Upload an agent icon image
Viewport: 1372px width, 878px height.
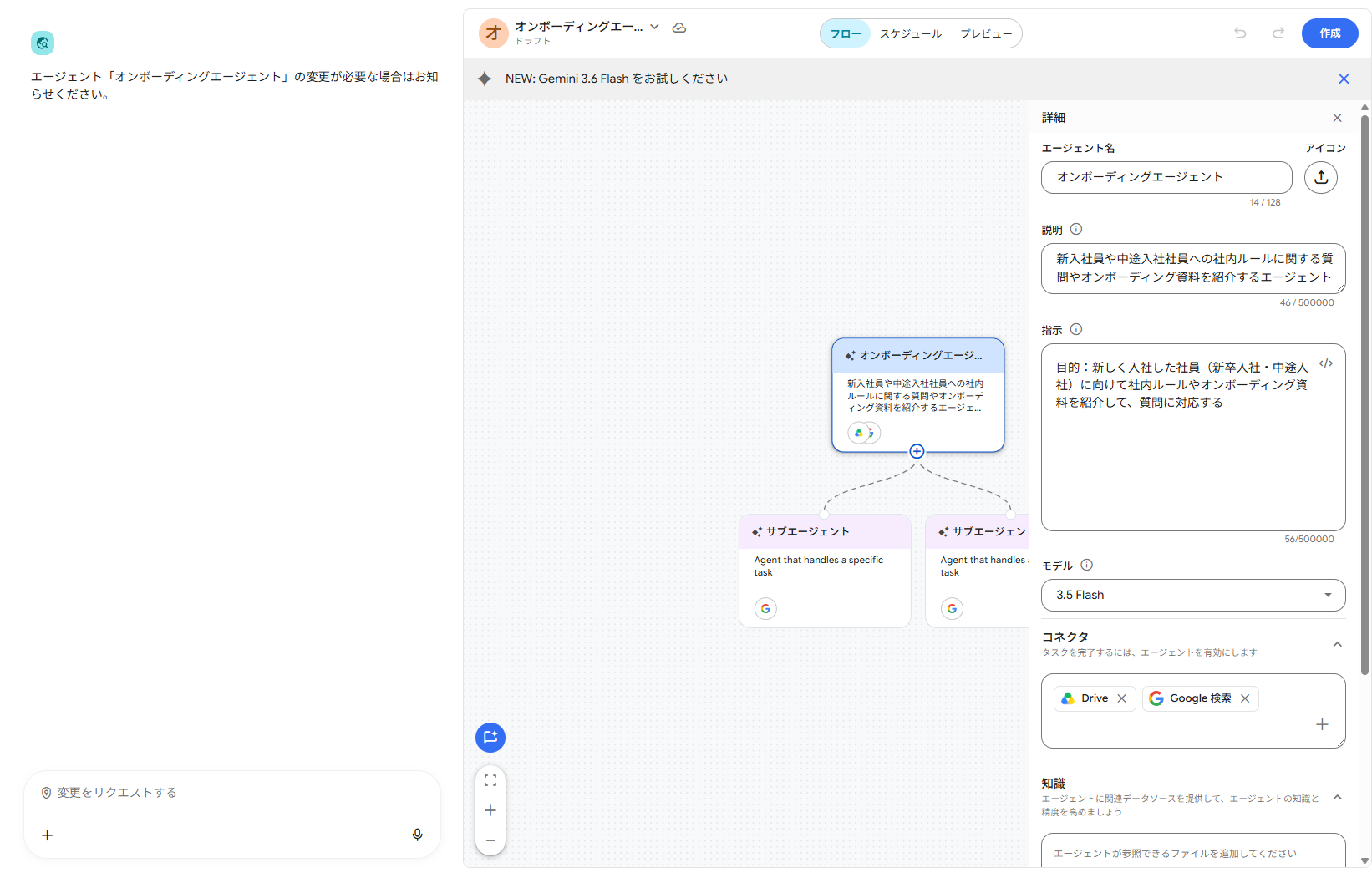(x=1321, y=177)
